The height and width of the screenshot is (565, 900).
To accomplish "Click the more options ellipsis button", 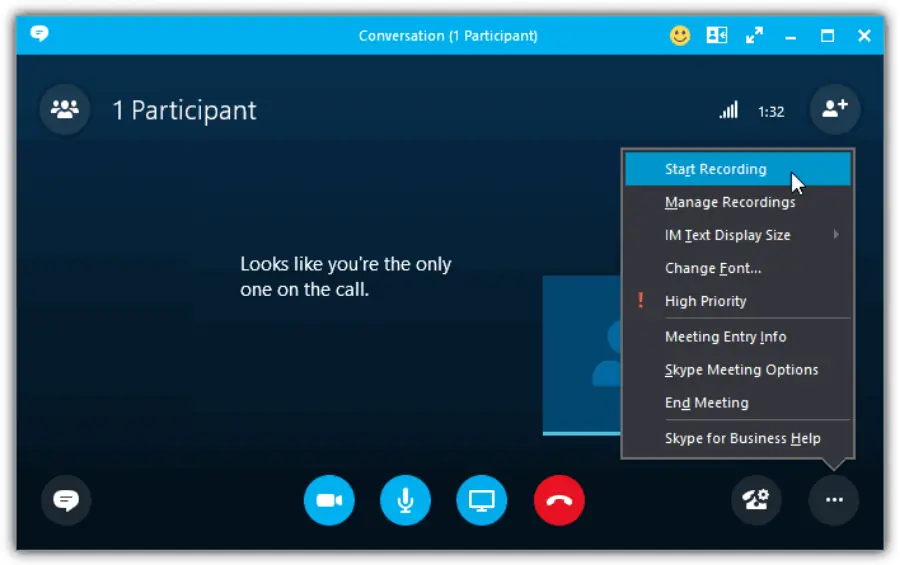I will (834, 500).
